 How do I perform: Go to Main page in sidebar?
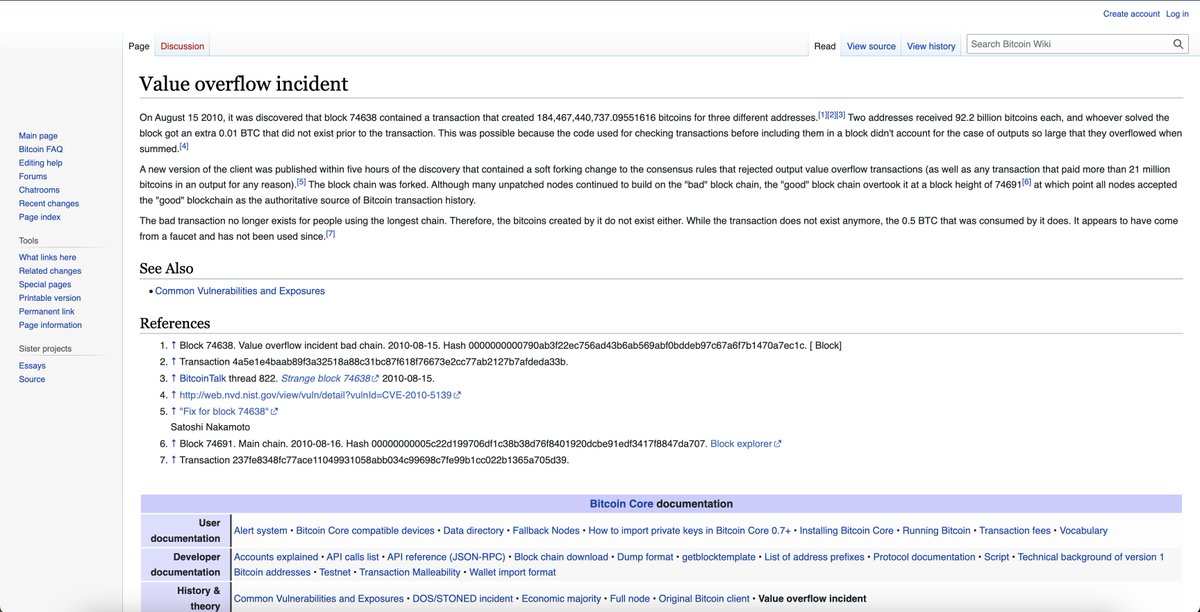[38, 136]
